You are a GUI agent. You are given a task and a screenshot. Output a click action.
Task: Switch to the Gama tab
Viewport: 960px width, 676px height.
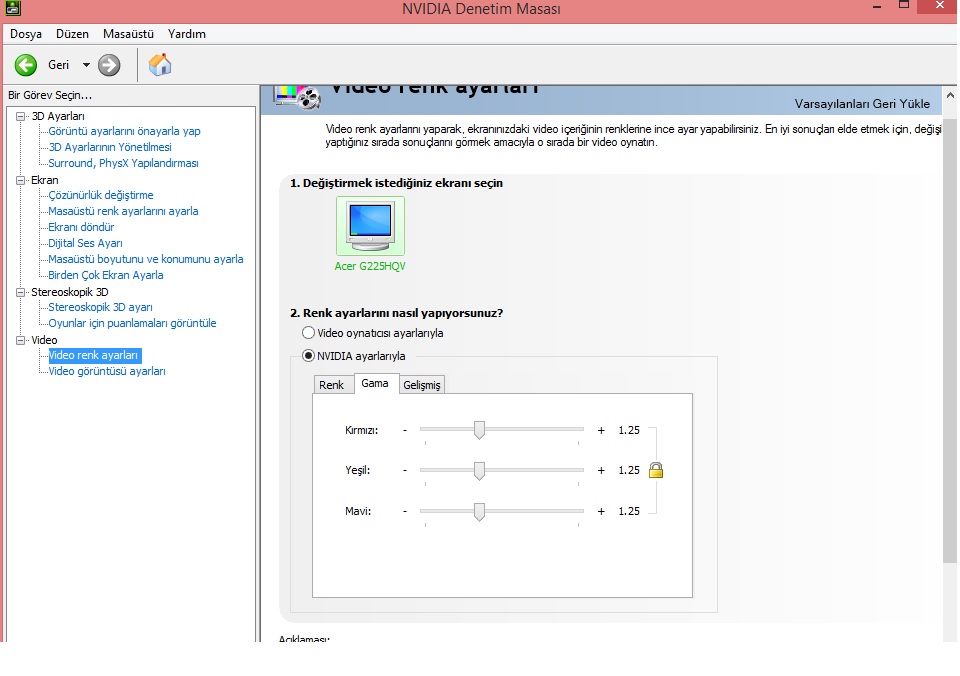pyautogui.click(x=375, y=383)
